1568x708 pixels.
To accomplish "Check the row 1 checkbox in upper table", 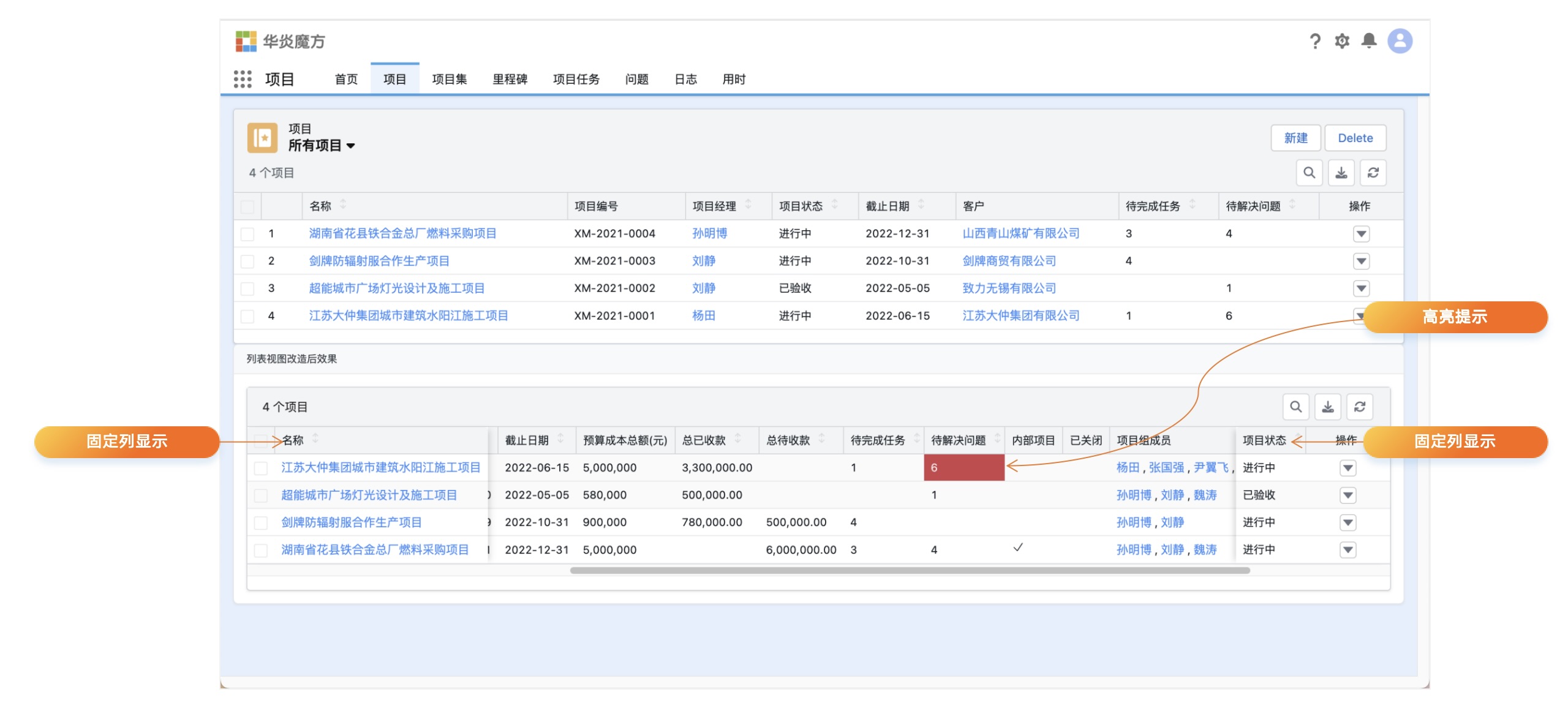I will click(247, 234).
